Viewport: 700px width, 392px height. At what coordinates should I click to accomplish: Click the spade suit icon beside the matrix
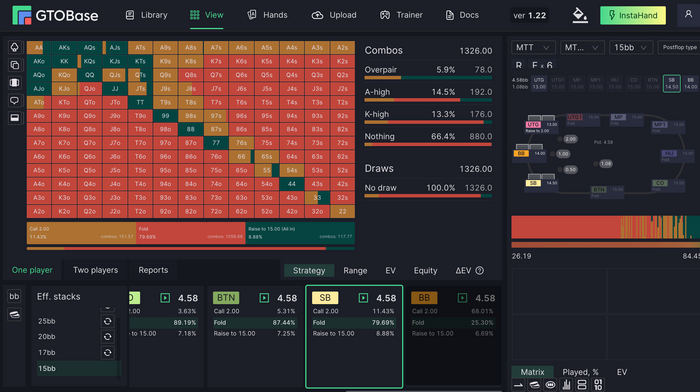(x=14, y=47)
